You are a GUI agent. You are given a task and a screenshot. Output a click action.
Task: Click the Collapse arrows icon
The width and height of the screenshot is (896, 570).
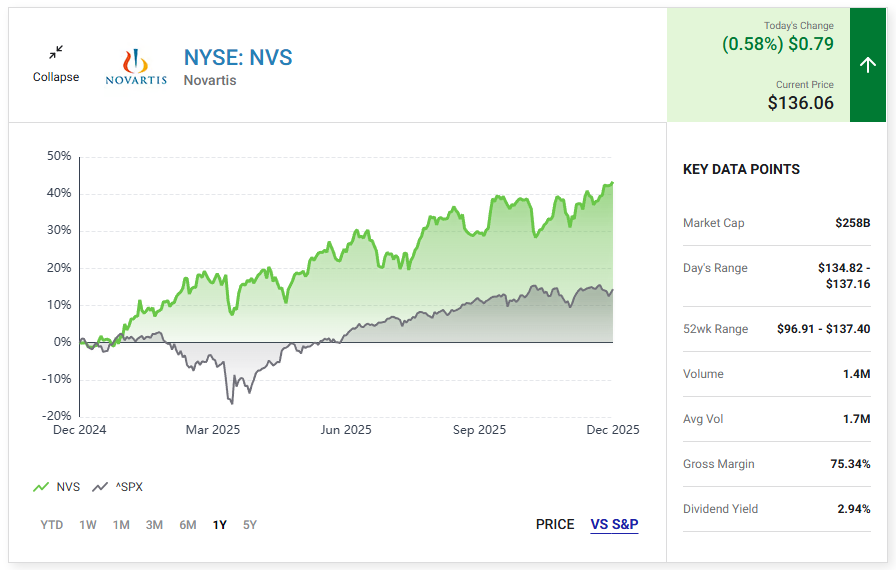click(x=56, y=53)
